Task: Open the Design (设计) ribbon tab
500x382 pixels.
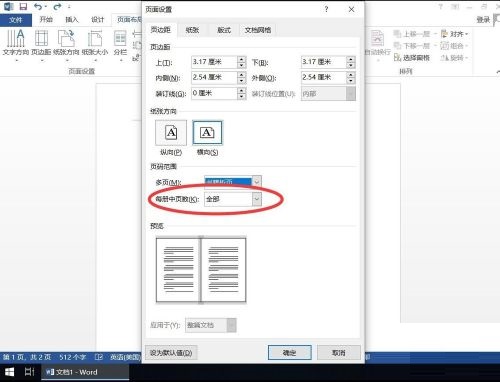Action: click(x=98, y=20)
